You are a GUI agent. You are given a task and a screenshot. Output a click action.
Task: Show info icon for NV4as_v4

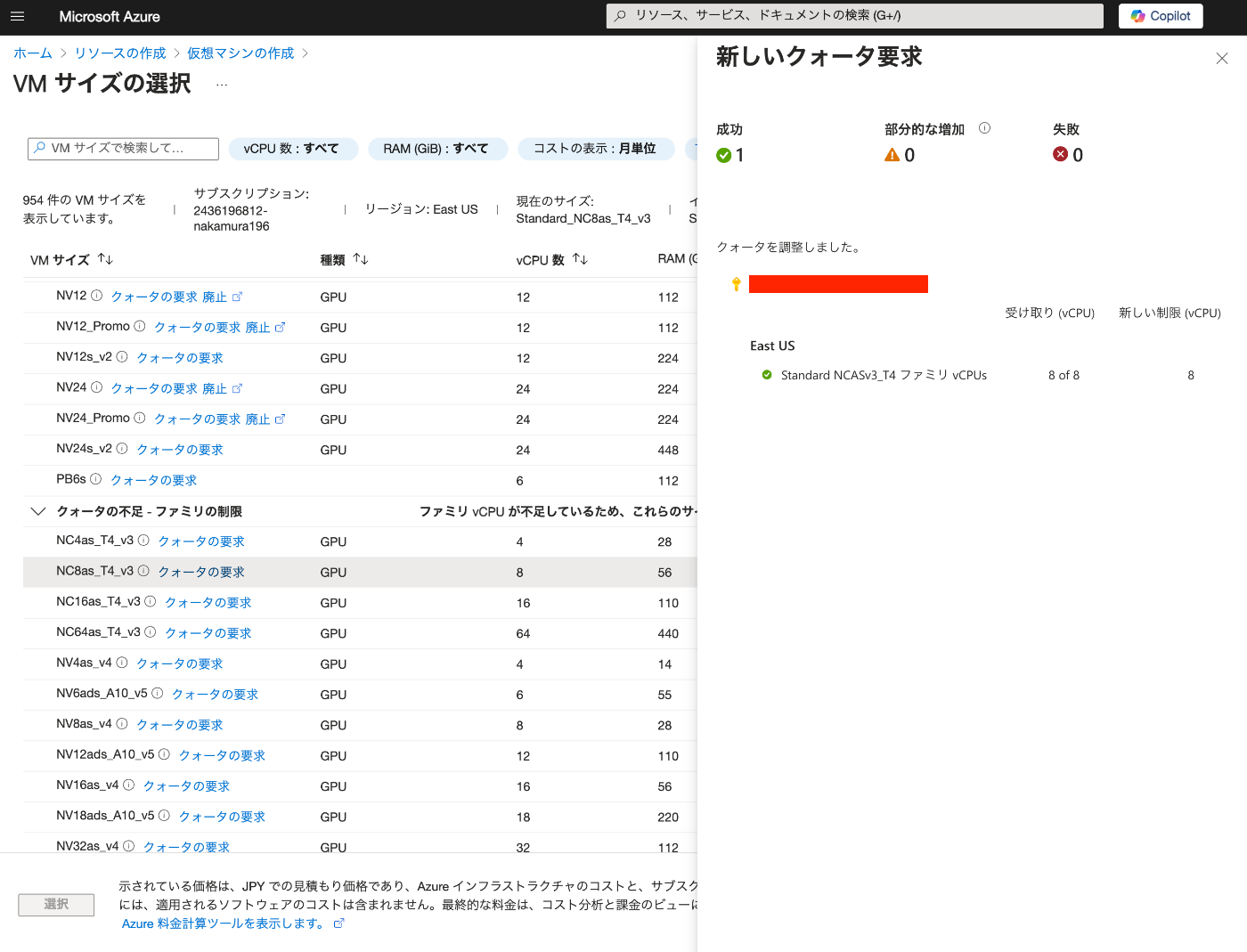click(x=122, y=663)
